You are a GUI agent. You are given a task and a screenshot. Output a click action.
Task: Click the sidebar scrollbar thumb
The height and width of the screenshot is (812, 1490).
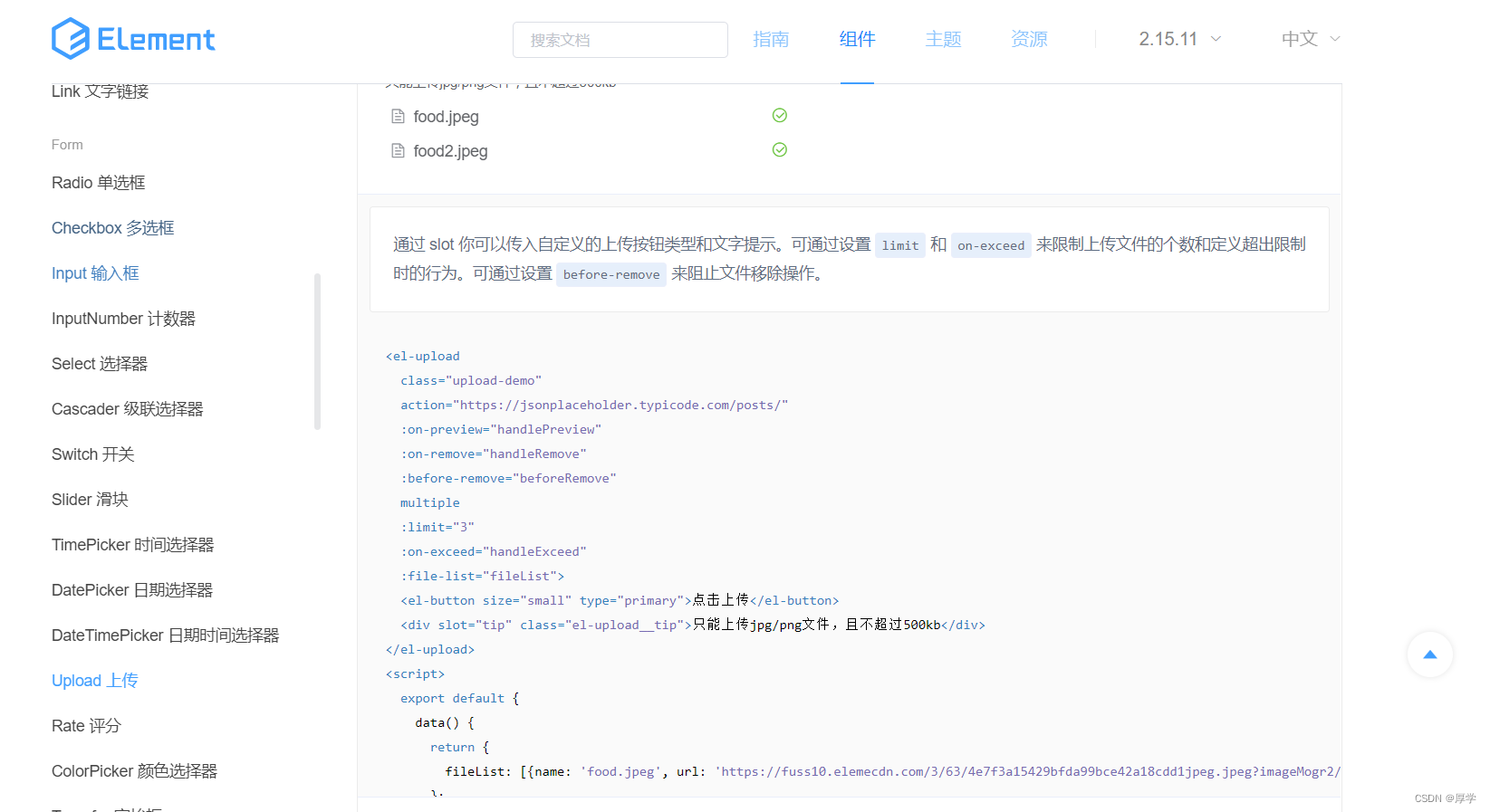coord(317,351)
